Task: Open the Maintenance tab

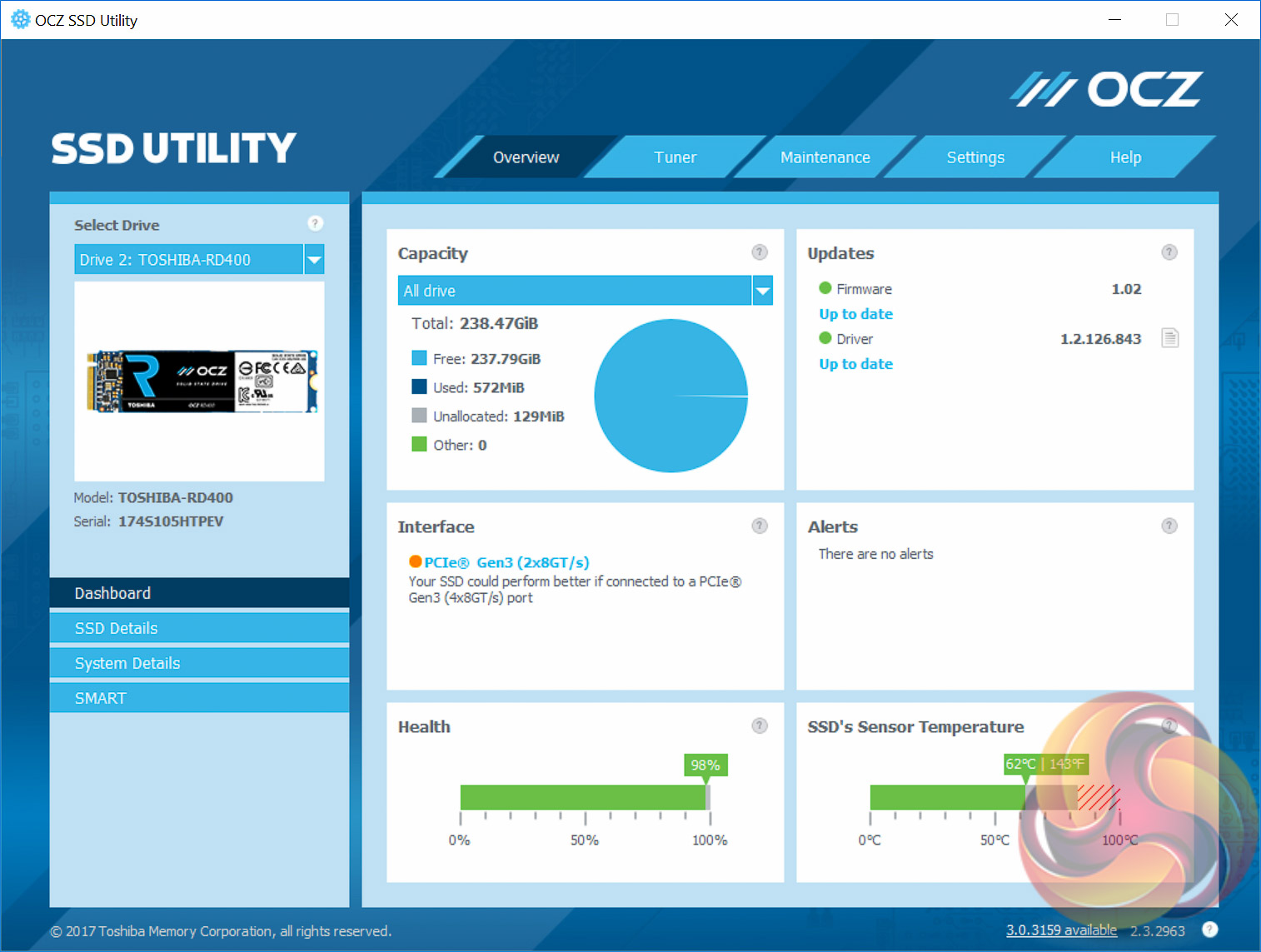Action: (x=825, y=157)
